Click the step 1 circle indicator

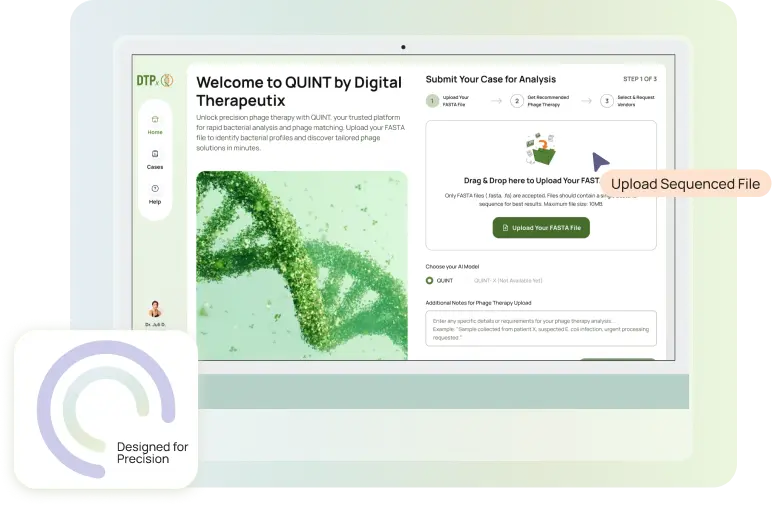(433, 101)
